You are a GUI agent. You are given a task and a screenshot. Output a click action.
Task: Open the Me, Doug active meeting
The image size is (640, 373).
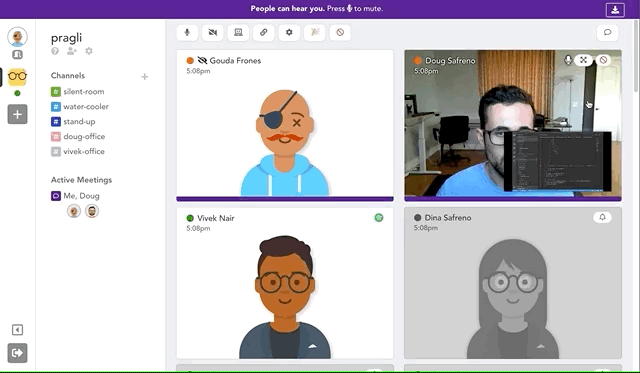pyautogui.click(x=76, y=196)
